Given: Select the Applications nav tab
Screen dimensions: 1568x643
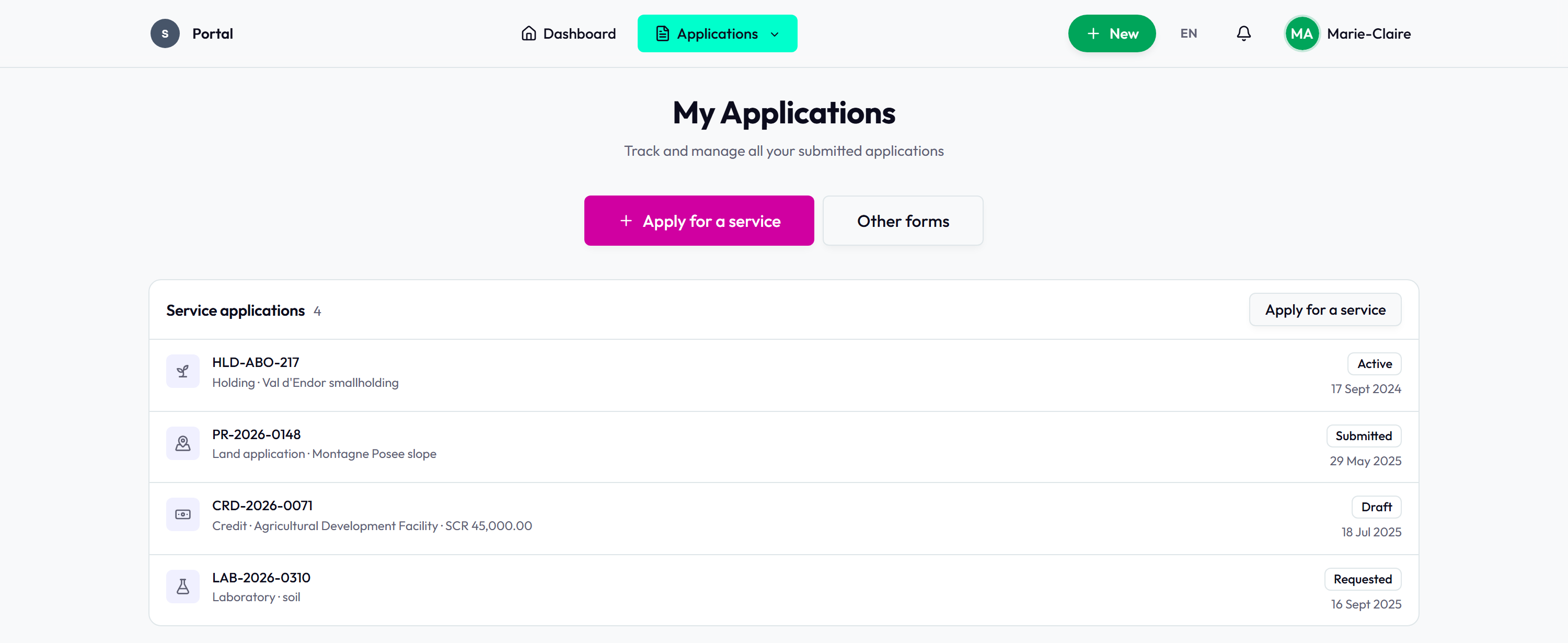Looking at the screenshot, I should click(x=717, y=33).
